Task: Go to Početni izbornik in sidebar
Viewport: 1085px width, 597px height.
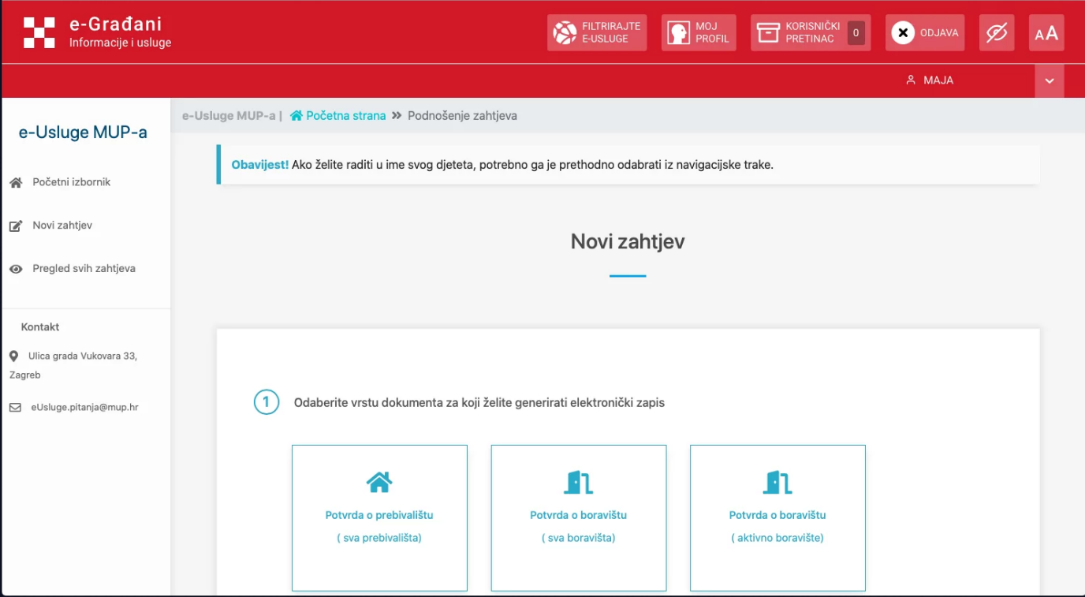Action: pyautogui.click(x=70, y=182)
